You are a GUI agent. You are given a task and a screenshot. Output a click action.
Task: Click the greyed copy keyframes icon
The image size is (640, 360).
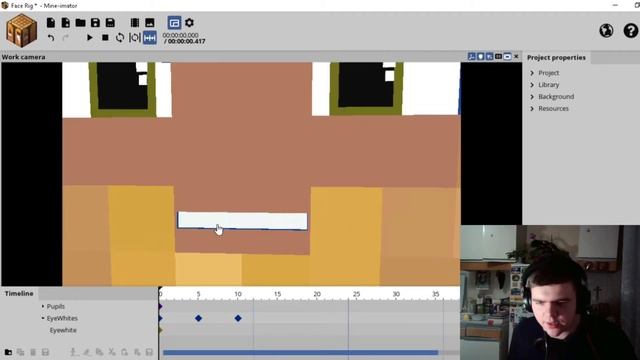pyautogui.click(x=99, y=352)
